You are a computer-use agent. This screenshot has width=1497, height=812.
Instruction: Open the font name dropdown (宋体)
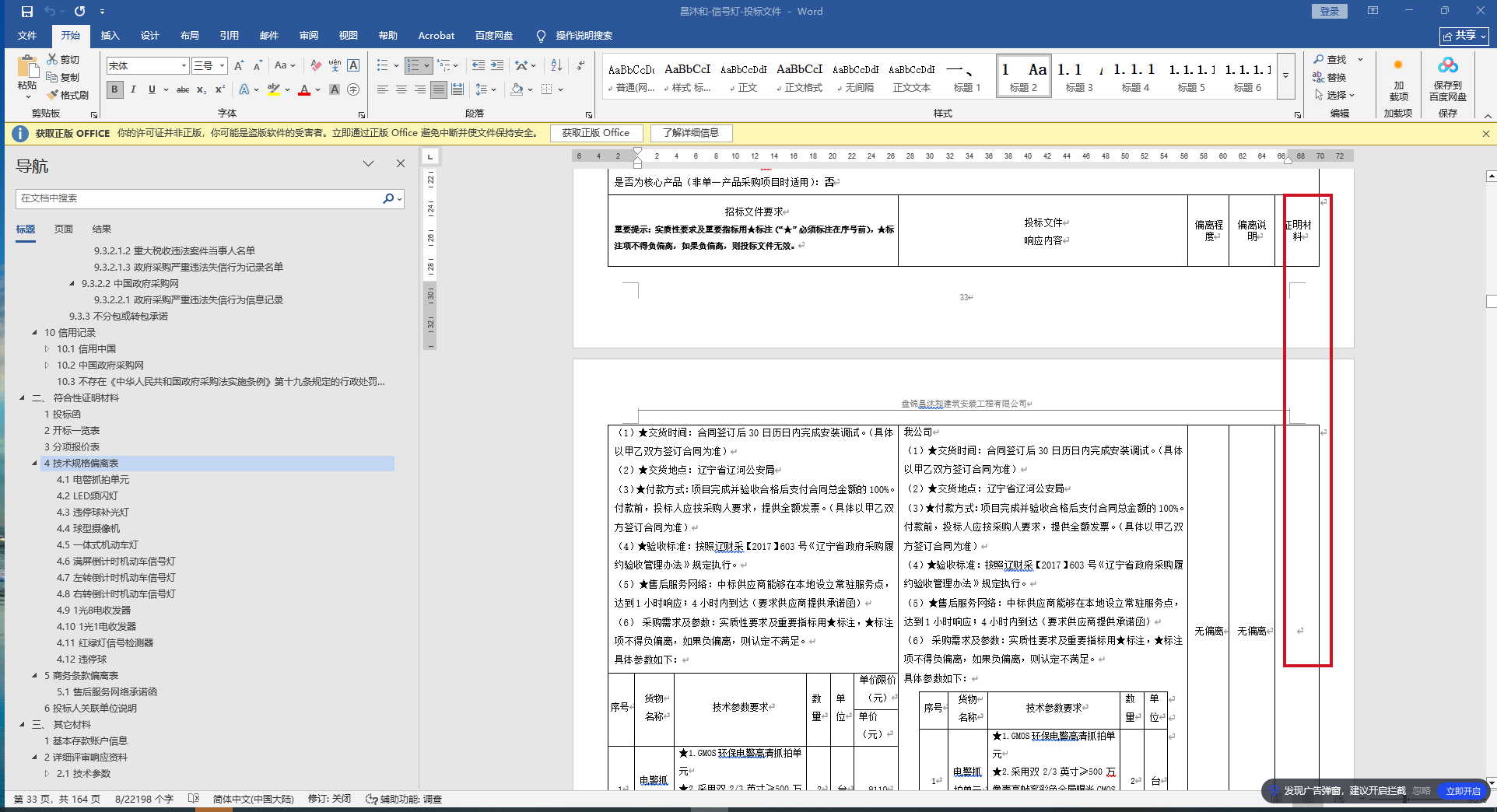[184, 66]
